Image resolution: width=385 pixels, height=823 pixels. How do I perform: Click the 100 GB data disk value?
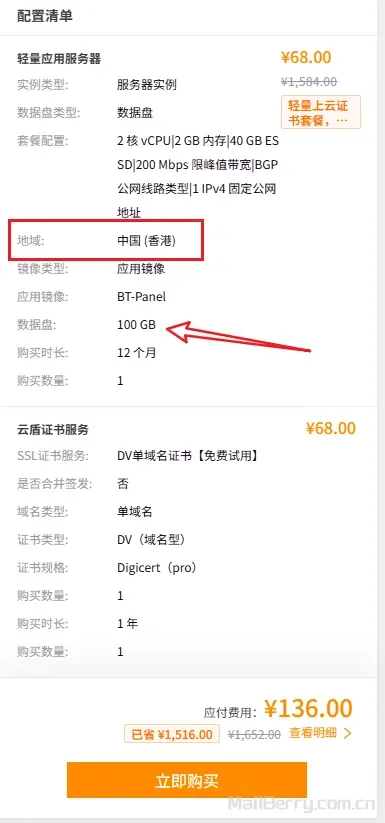(x=136, y=325)
